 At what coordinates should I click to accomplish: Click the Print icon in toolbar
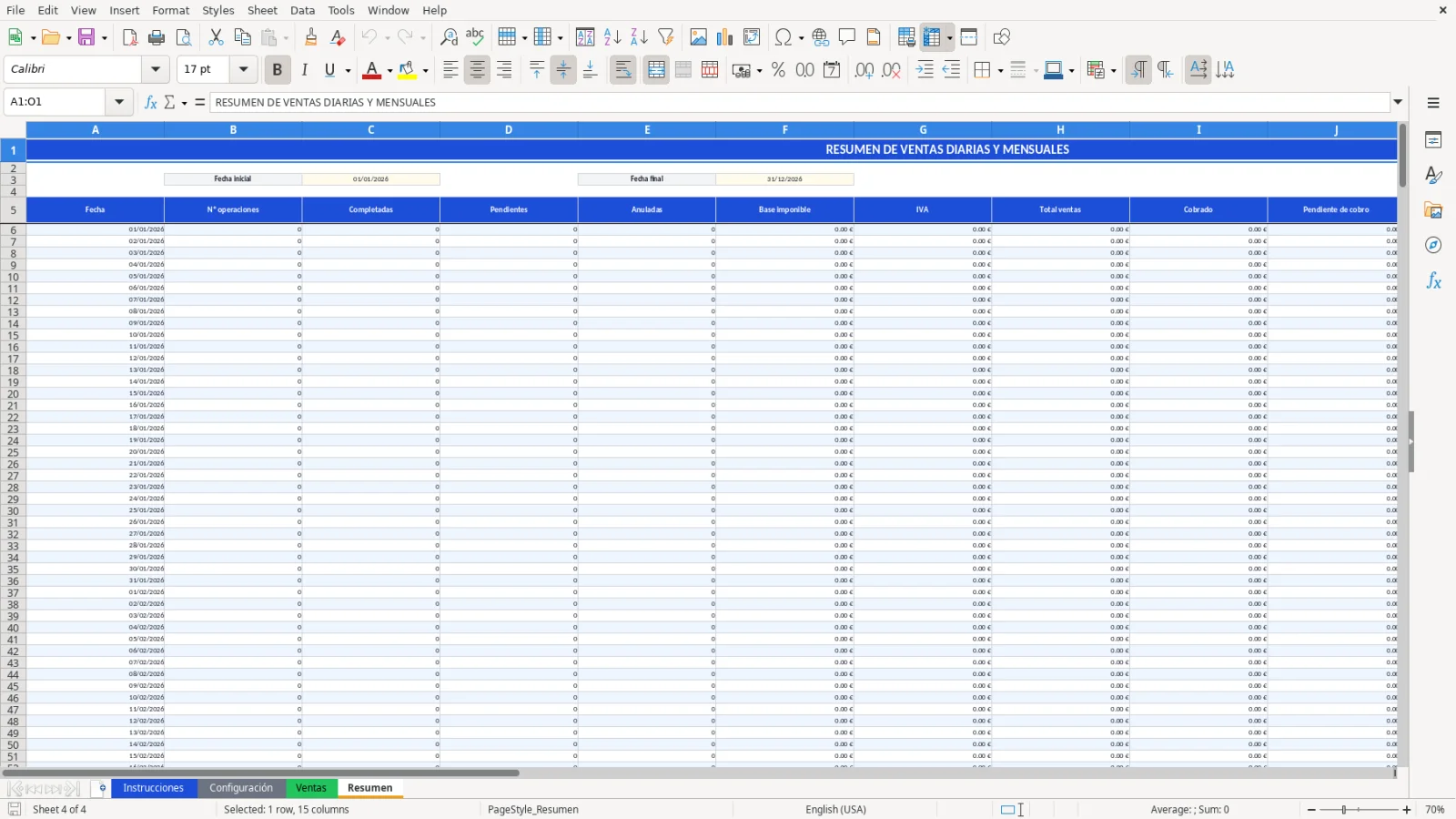pyautogui.click(x=157, y=37)
